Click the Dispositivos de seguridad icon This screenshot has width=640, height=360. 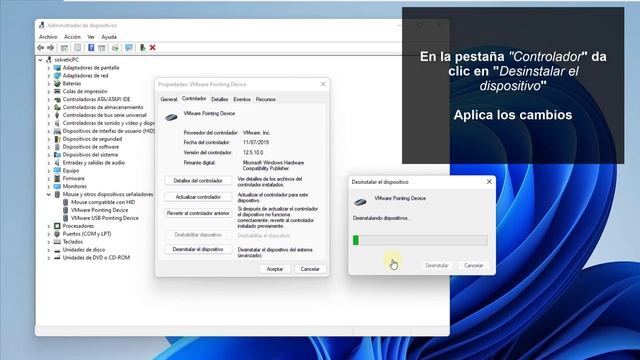tap(57, 139)
